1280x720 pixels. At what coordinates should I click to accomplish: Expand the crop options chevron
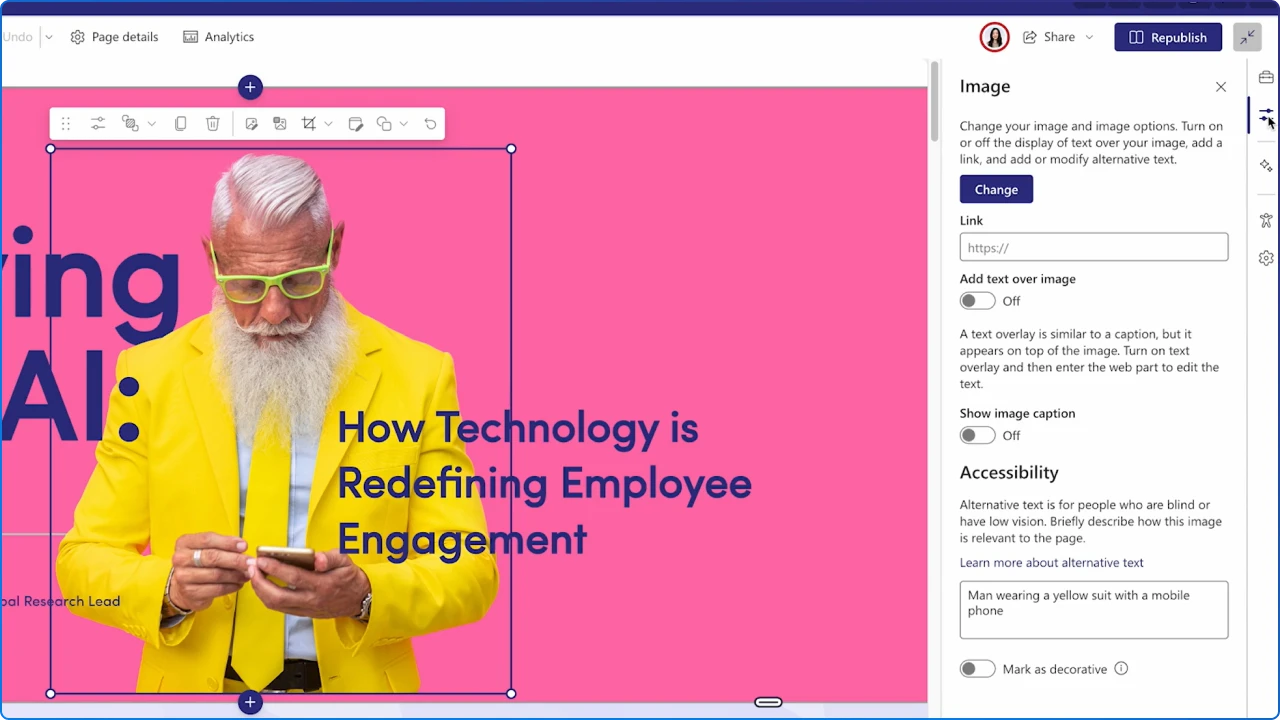coord(328,123)
